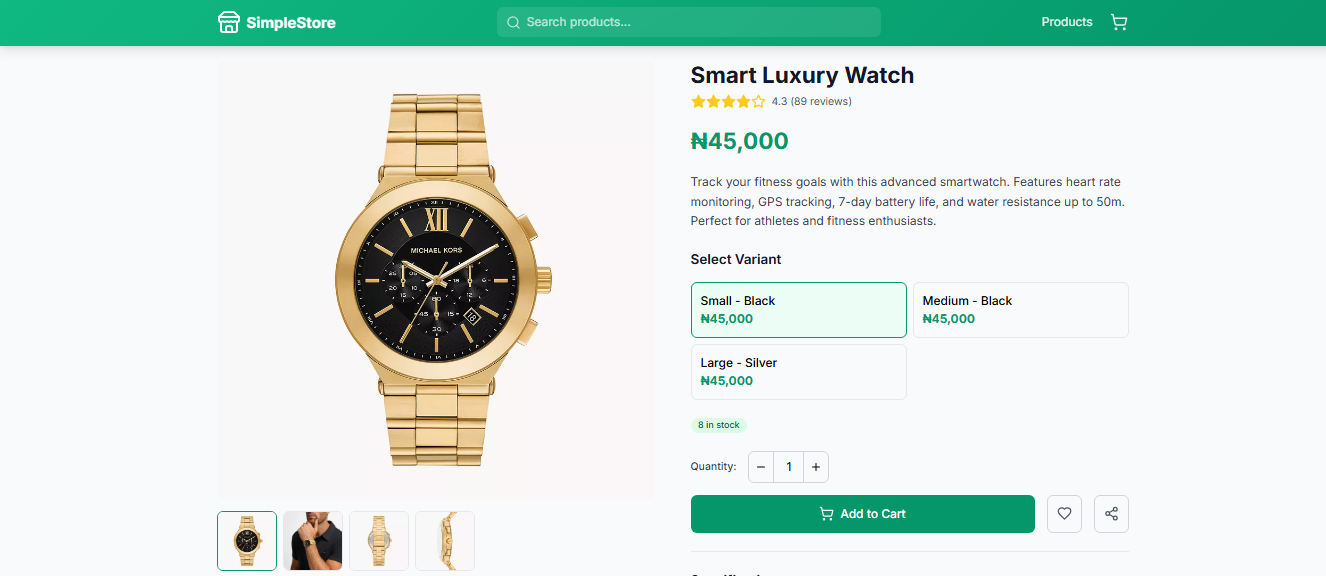1326x576 pixels.
Task: Save item using the heart wishlist icon
Action: coord(1064,513)
